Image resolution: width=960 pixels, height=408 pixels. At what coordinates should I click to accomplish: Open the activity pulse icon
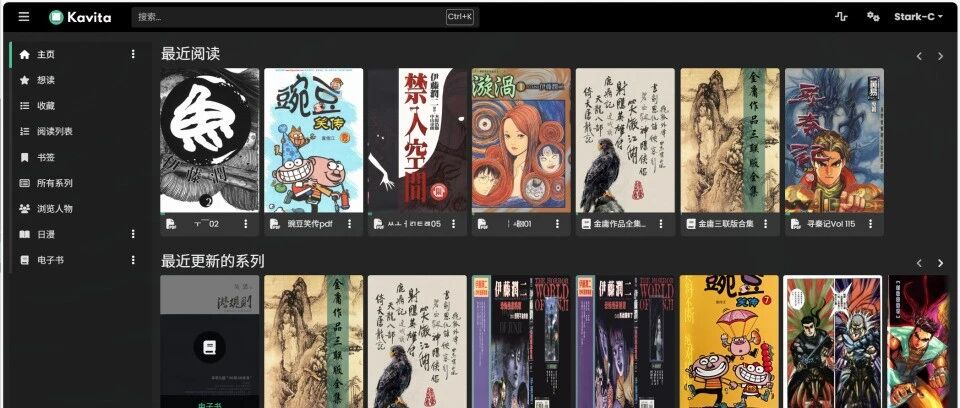[x=841, y=17]
